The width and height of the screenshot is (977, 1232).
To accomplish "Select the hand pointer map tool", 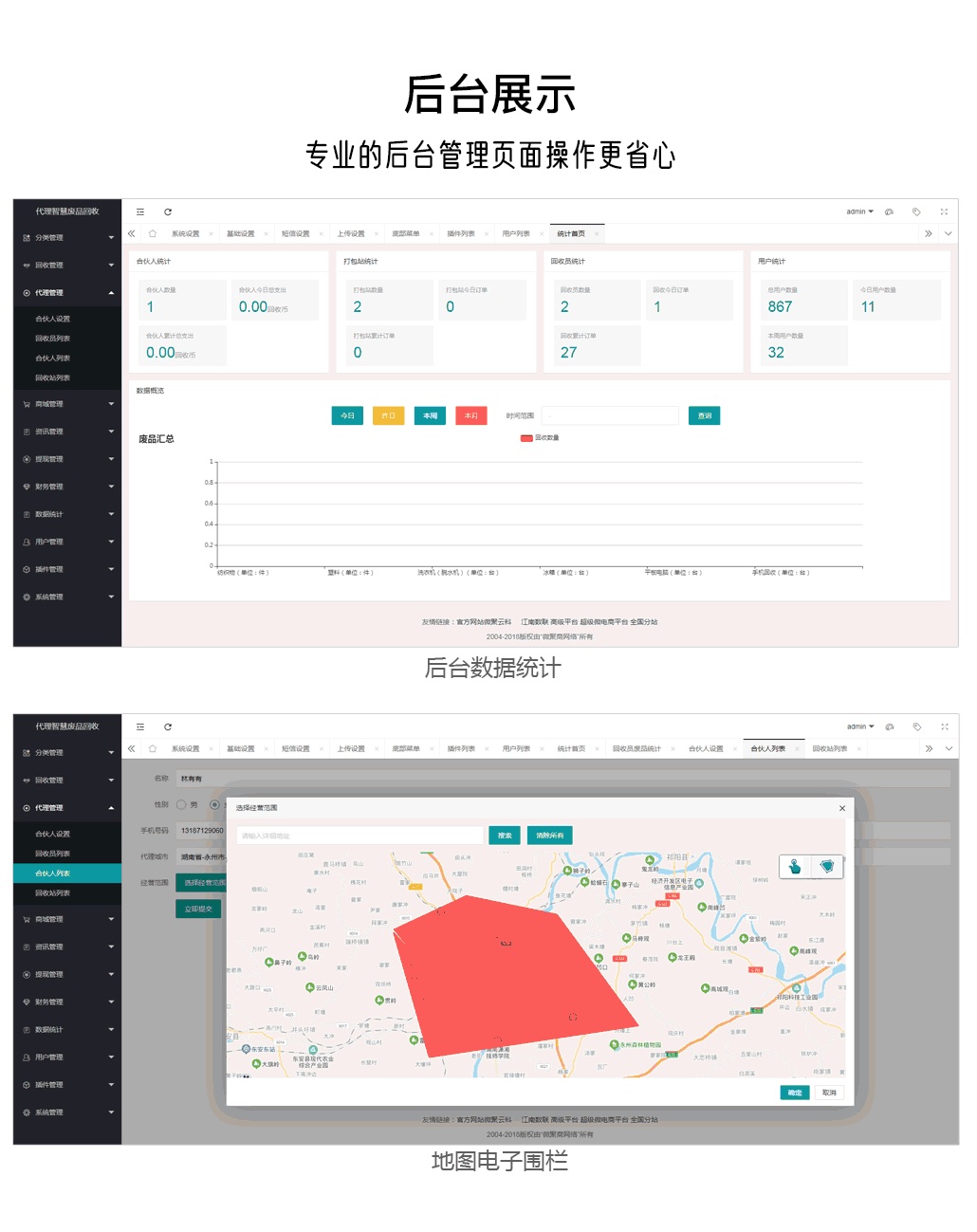I will [795, 867].
